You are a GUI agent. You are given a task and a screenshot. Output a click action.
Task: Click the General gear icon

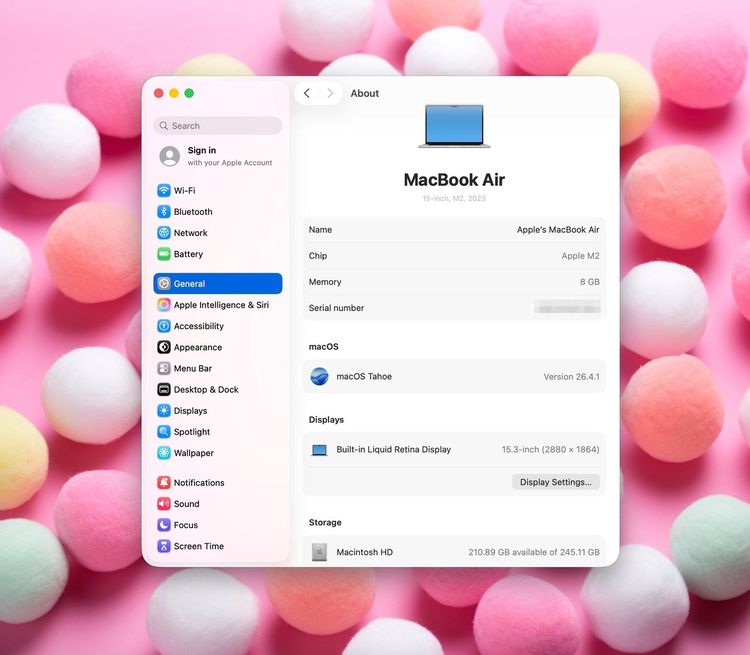(x=164, y=284)
